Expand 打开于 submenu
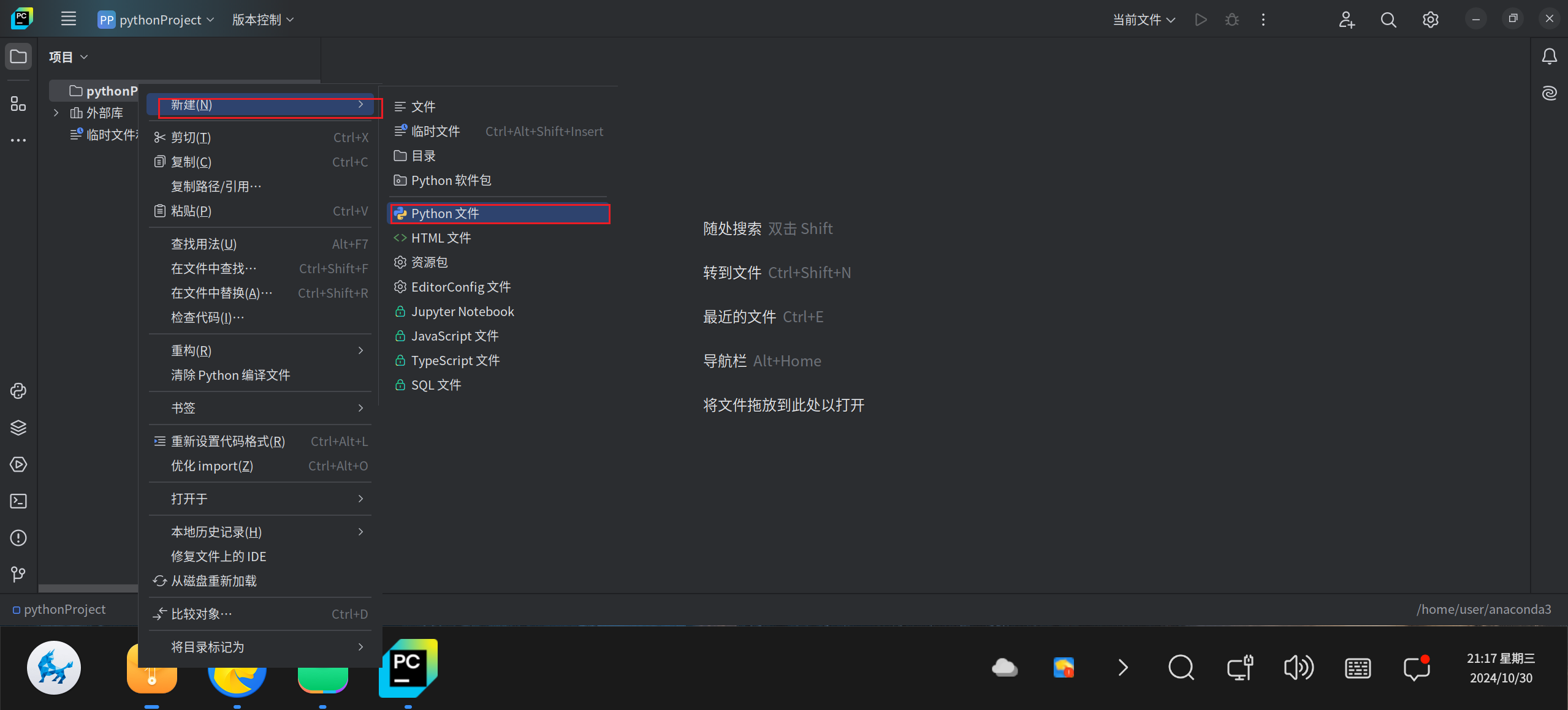Image resolution: width=1568 pixels, height=710 pixels. 260,499
